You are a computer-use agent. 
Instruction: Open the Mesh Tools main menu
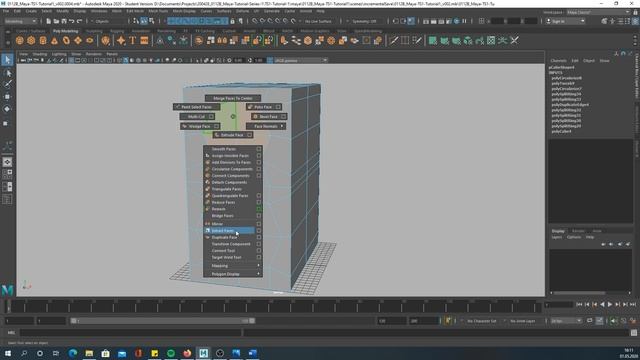click(x=158, y=11)
